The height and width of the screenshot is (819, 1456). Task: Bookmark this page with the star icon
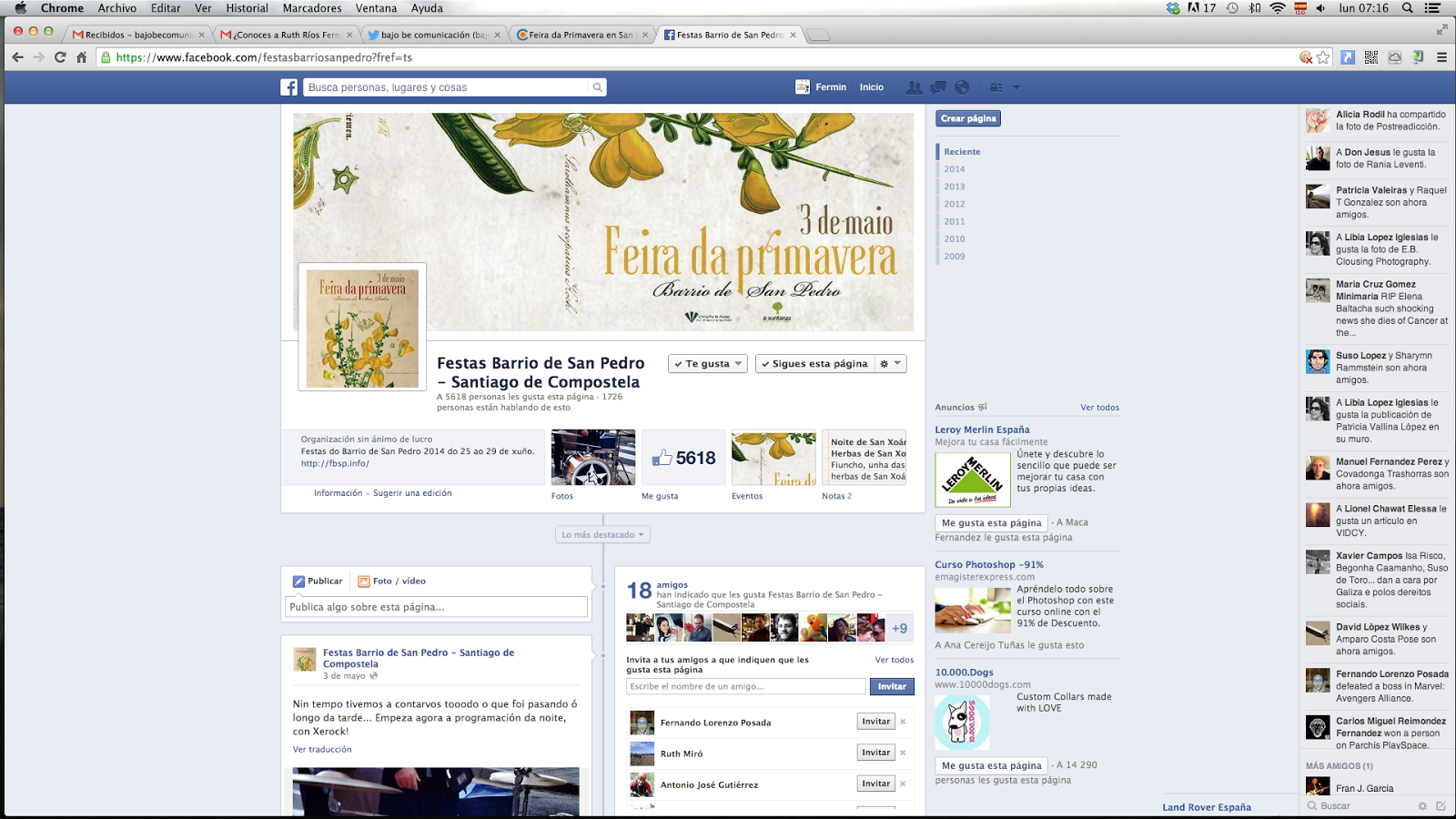click(1323, 57)
